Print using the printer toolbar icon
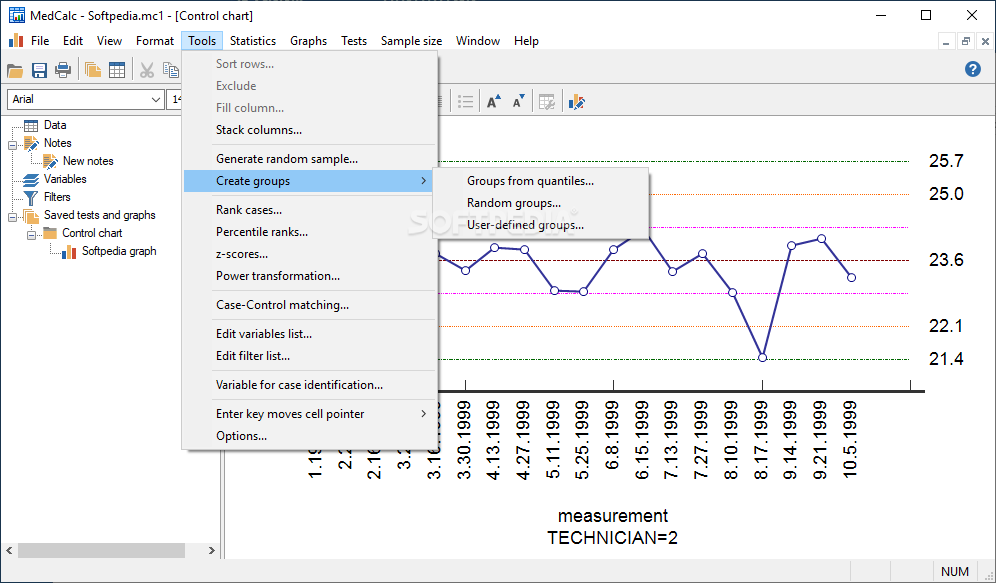 (x=63, y=70)
